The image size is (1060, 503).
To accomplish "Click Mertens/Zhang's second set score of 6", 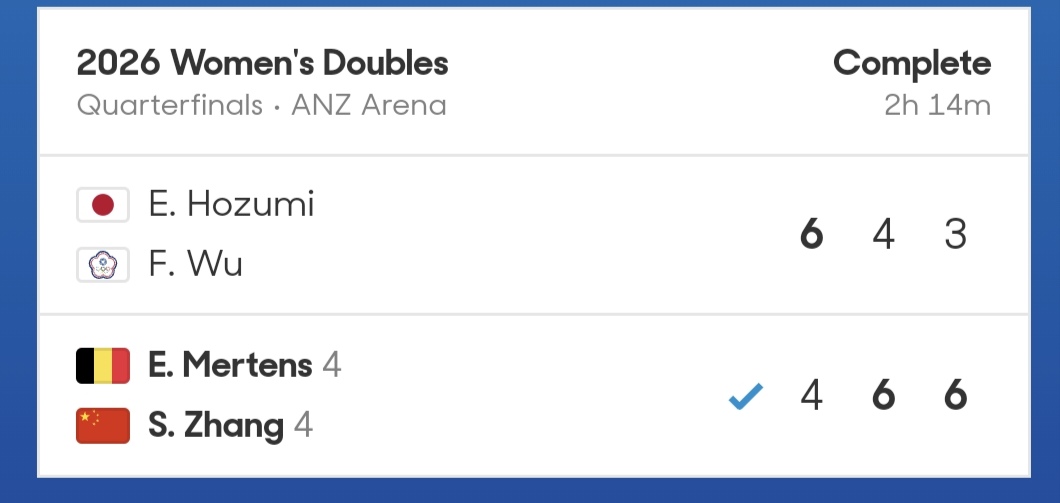I will (883, 397).
